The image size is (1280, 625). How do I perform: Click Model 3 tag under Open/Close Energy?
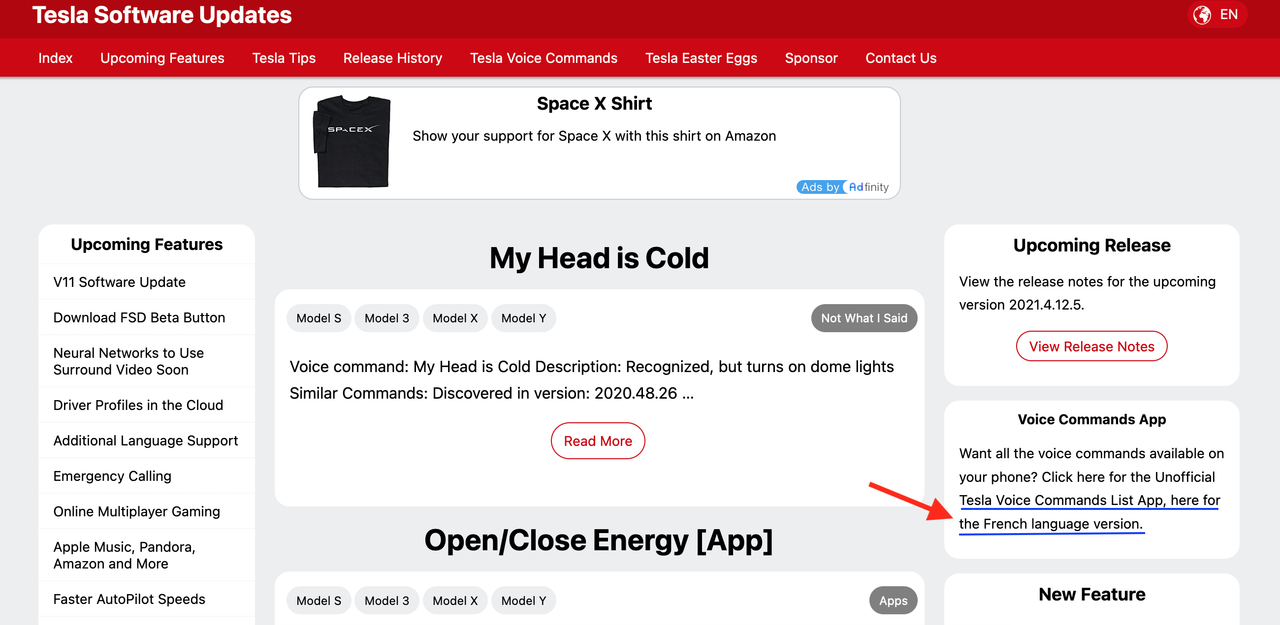pos(387,600)
